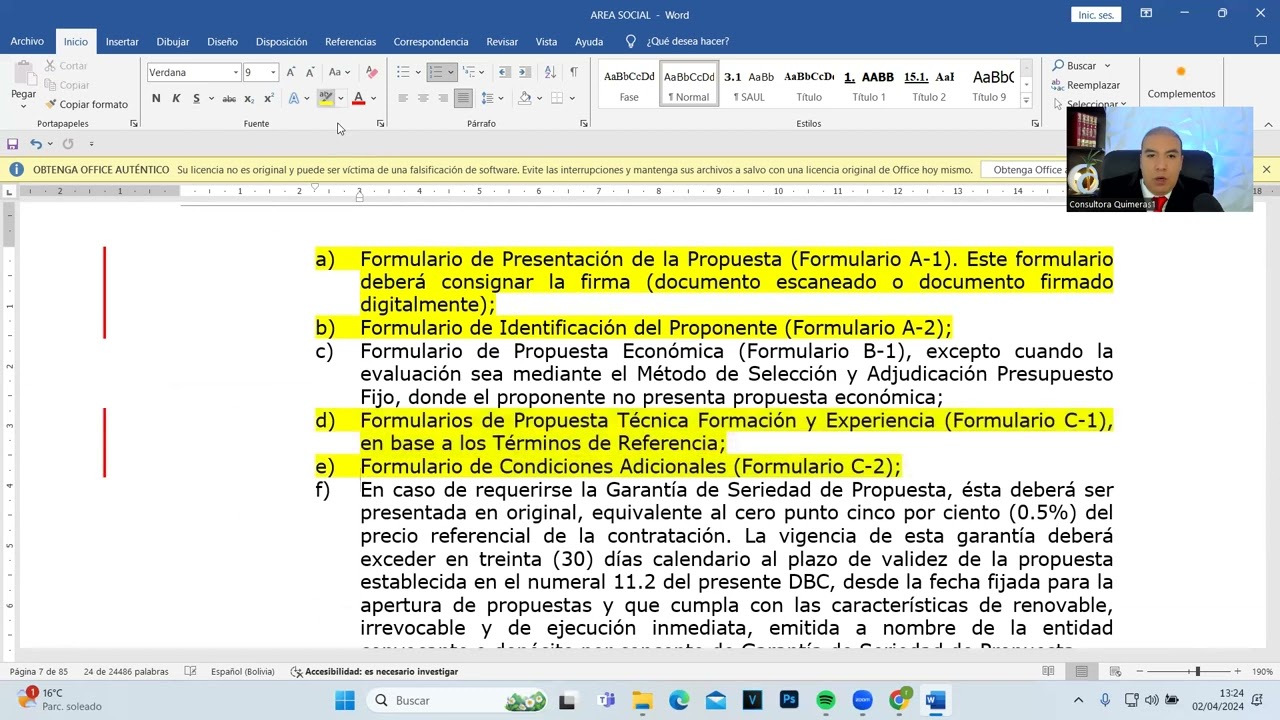Toggle strikethrough (abc) formatting

[x=229, y=98]
